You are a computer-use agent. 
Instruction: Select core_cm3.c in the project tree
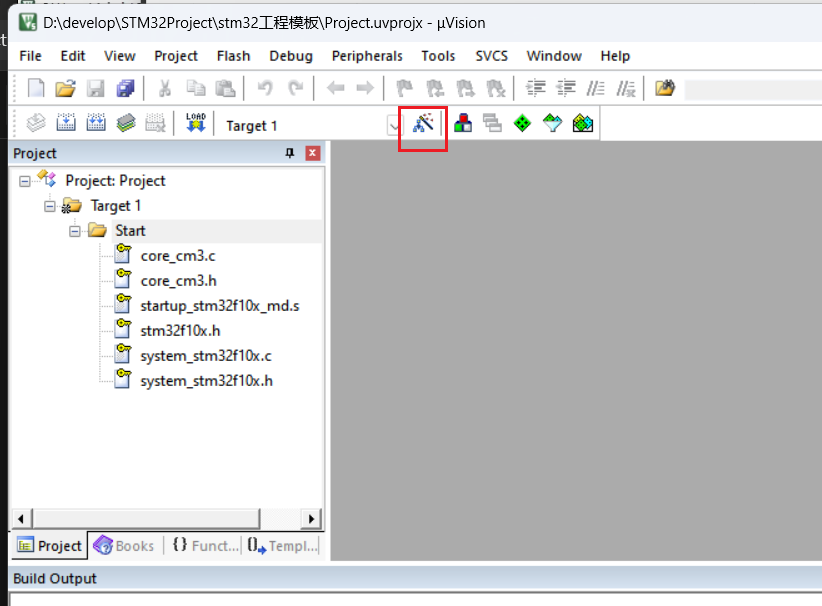tap(178, 256)
